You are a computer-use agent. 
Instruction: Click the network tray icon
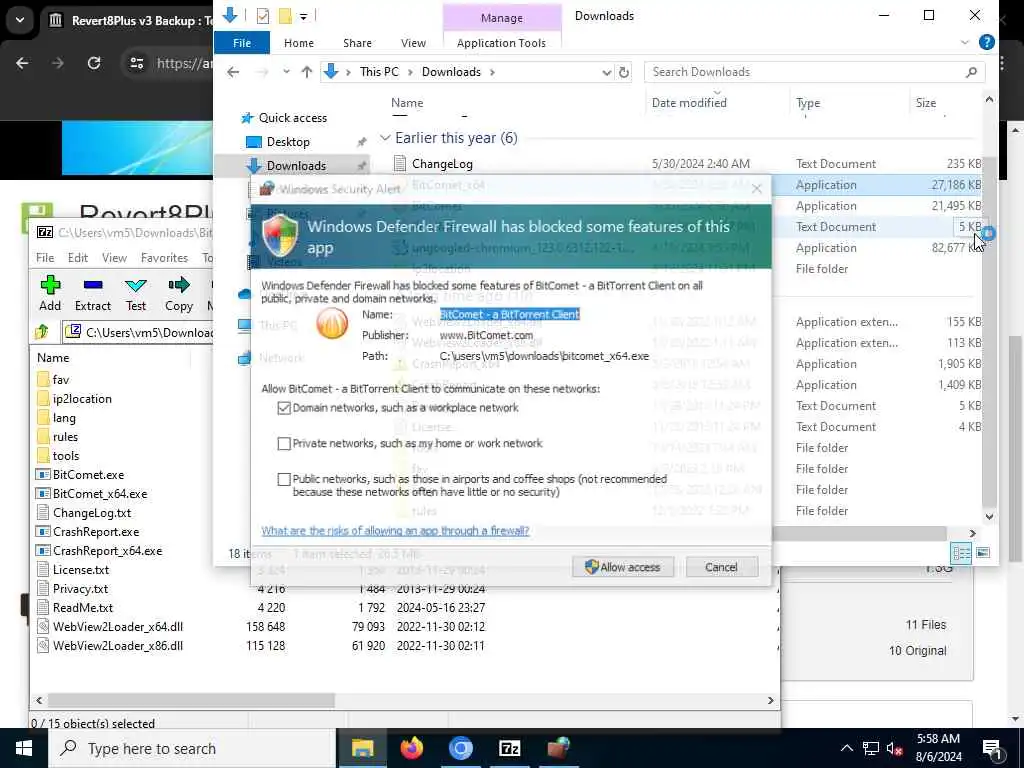(871, 748)
